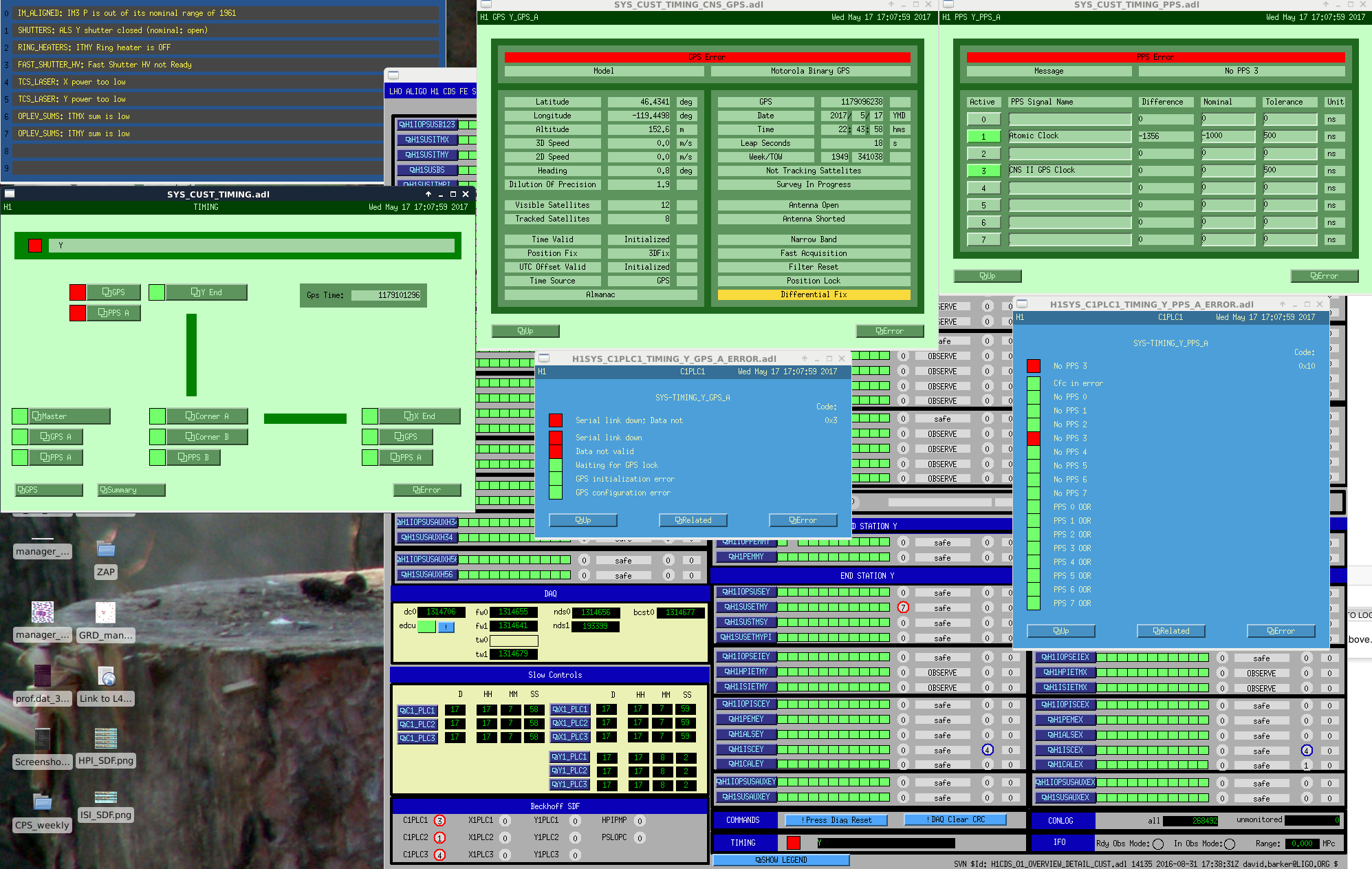
Task: Open Error menu in CNS_GPS window
Action: (890, 331)
